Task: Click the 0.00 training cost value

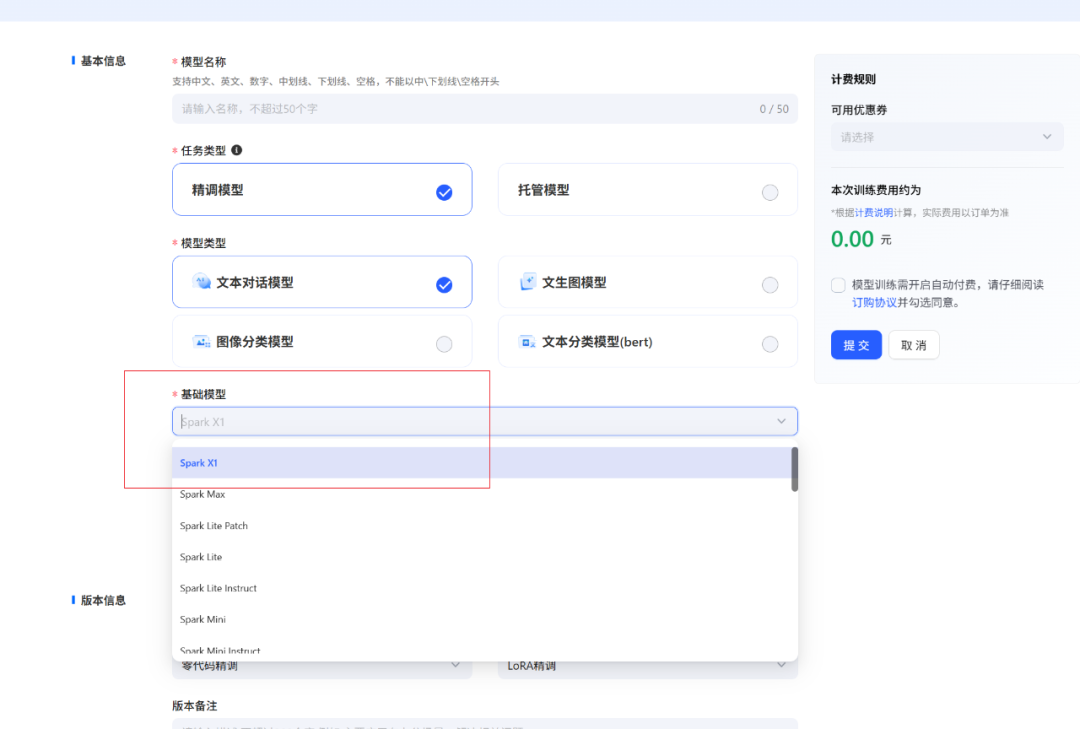Action: click(852, 239)
